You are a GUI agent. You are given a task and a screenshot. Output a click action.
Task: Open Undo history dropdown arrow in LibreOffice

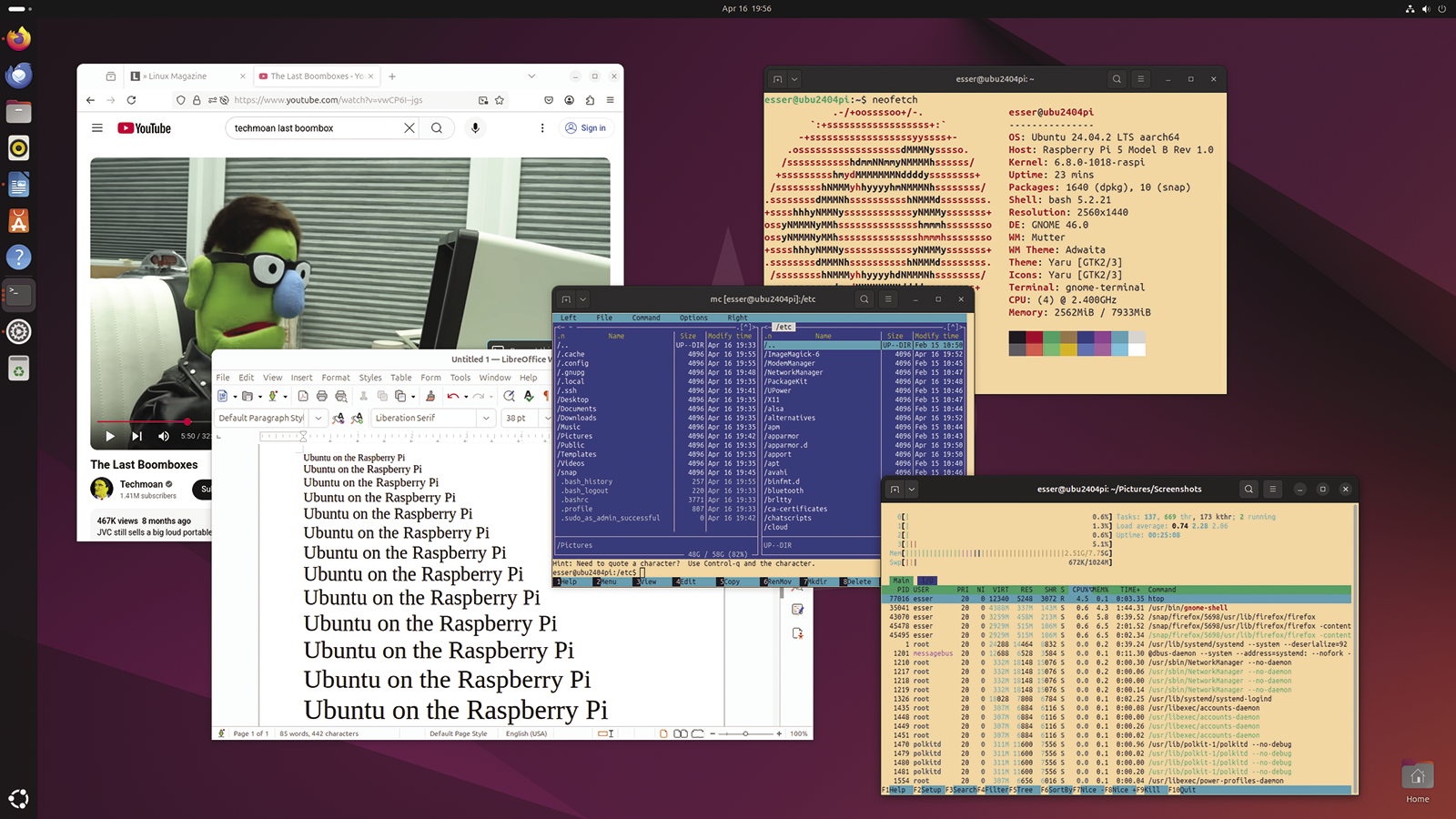point(466,397)
